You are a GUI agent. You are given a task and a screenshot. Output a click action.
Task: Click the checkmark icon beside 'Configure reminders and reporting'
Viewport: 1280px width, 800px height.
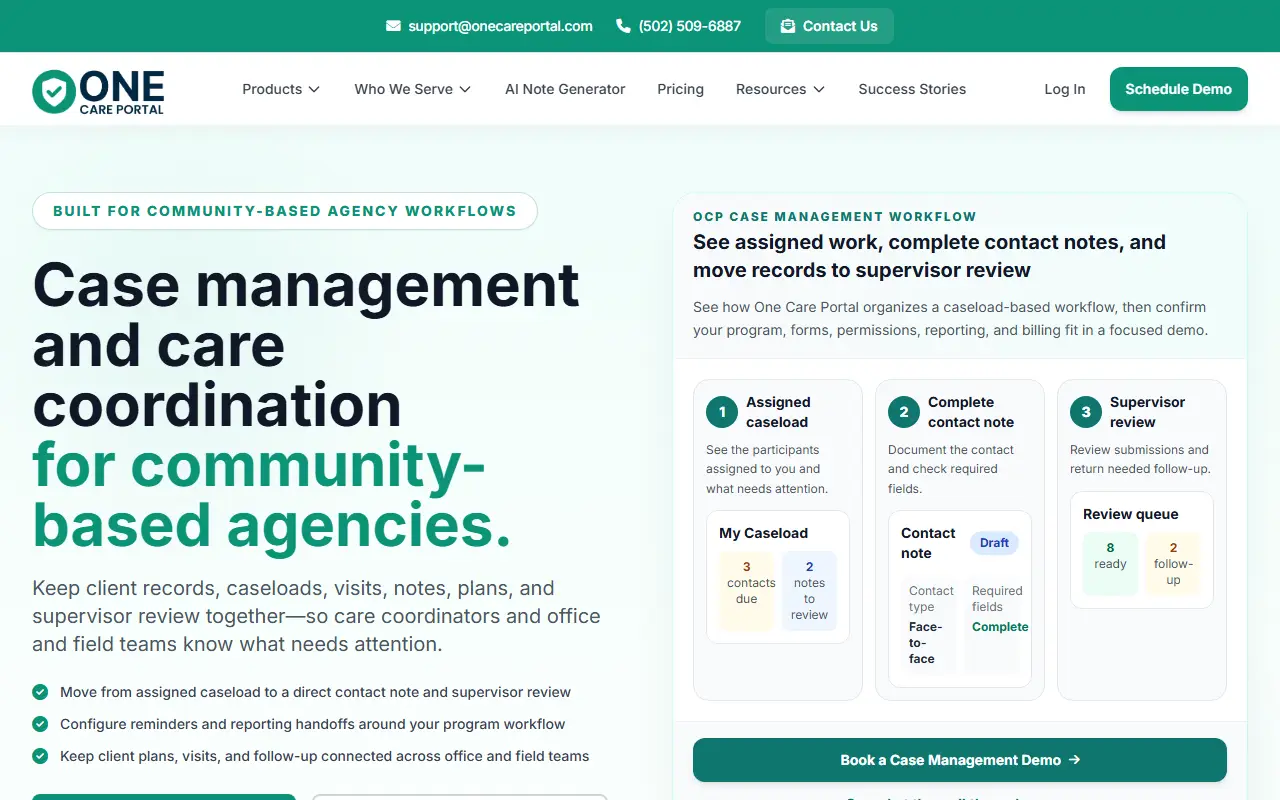coord(40,724)
